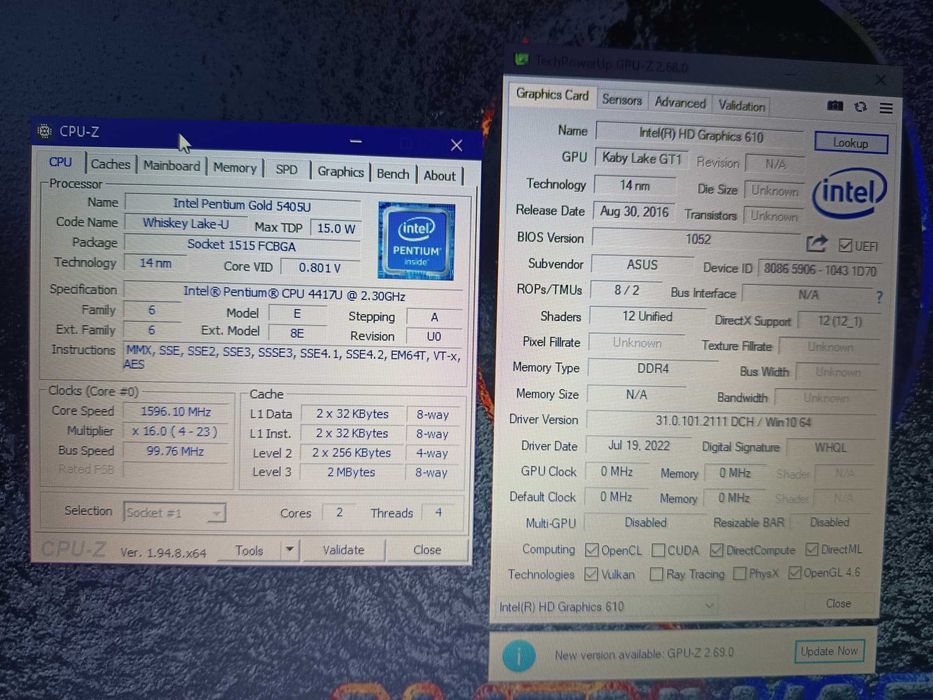Toggle the DirectCompute checkbox
The width and height of the screenshot is (933, 700).
tap(716, 550)
